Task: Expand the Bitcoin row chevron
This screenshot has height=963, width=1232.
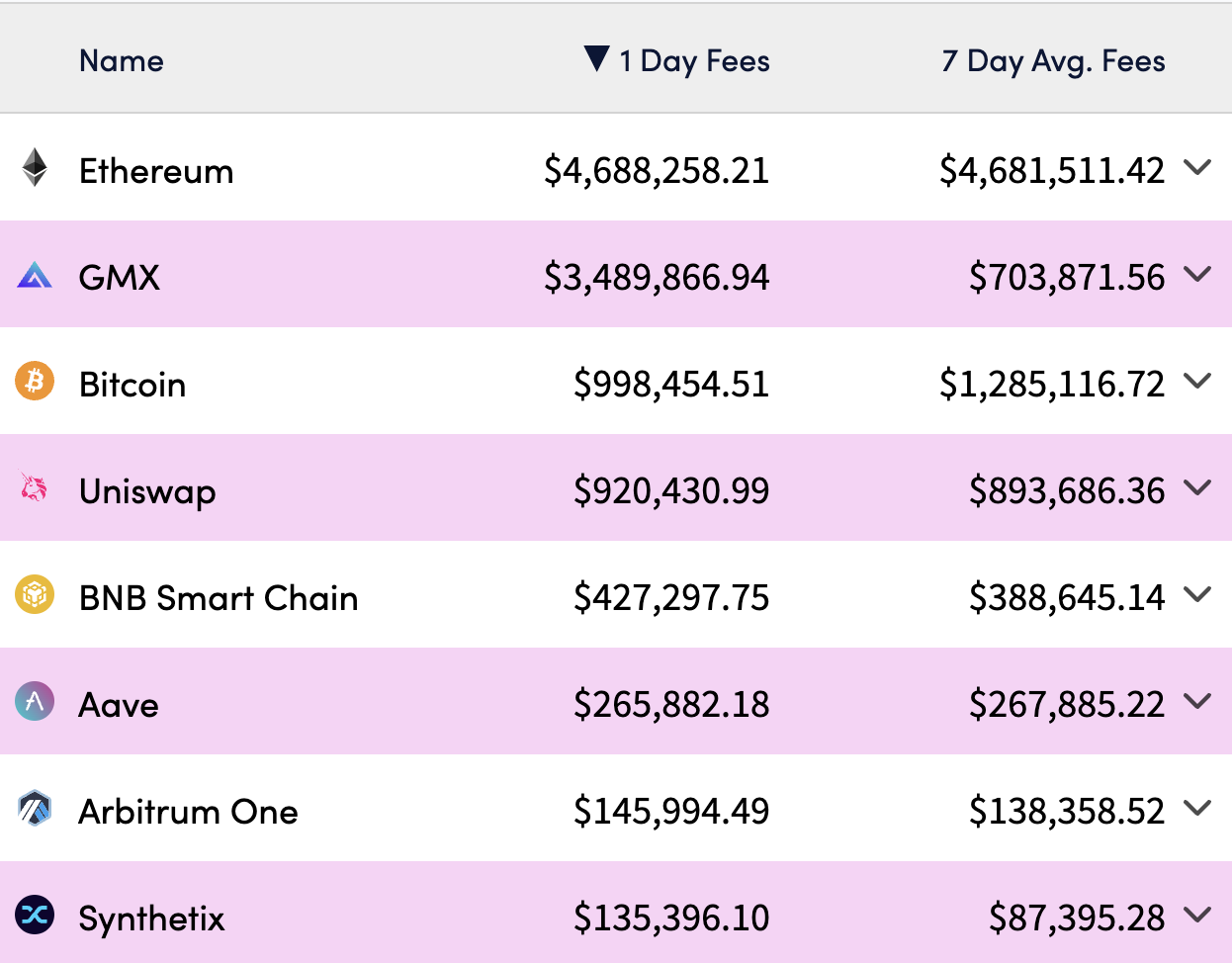Action: click(1197, 382)
